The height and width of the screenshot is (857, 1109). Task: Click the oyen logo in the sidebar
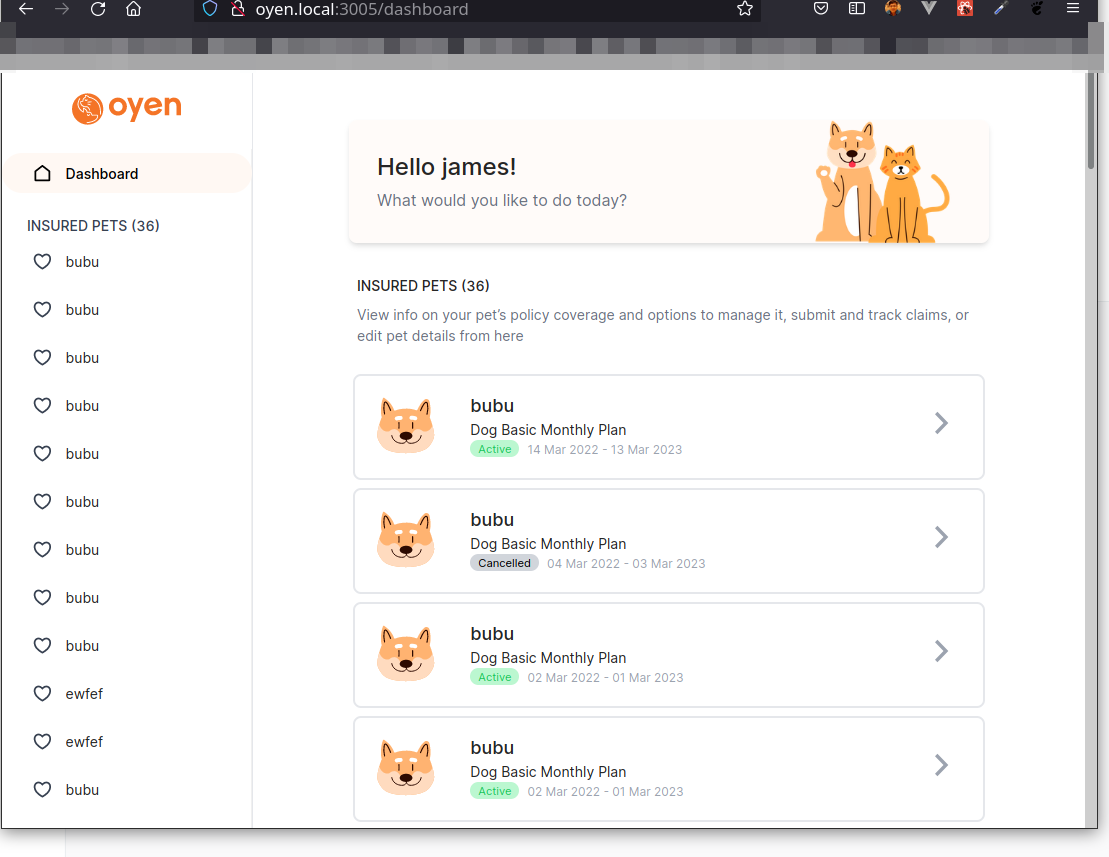click(x=127, y=108)
